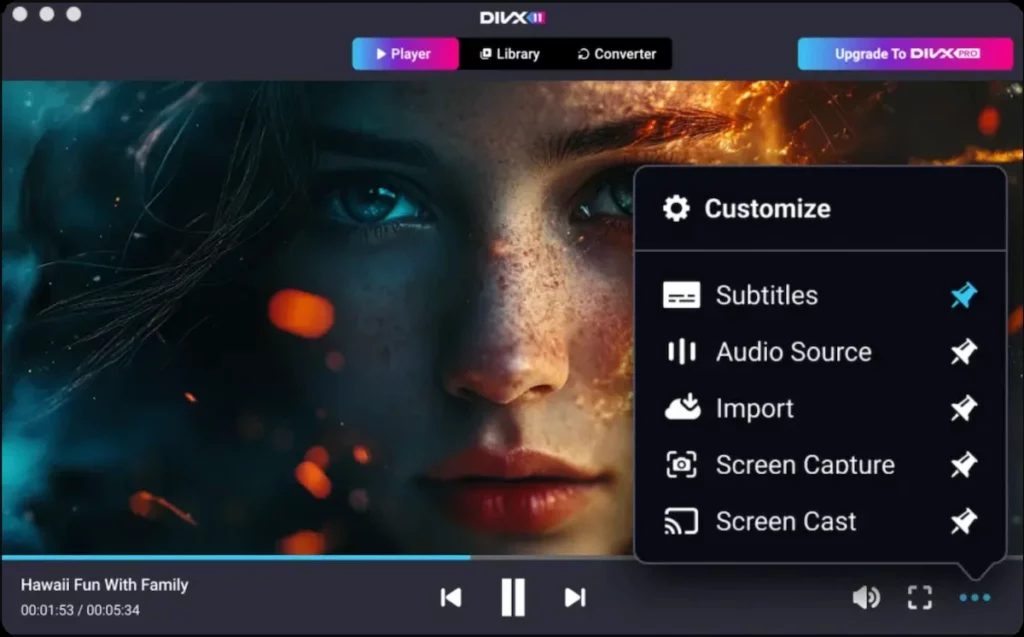
Task: Open the Converter tab
Action: pyautogui.click(x=617, y=54)
